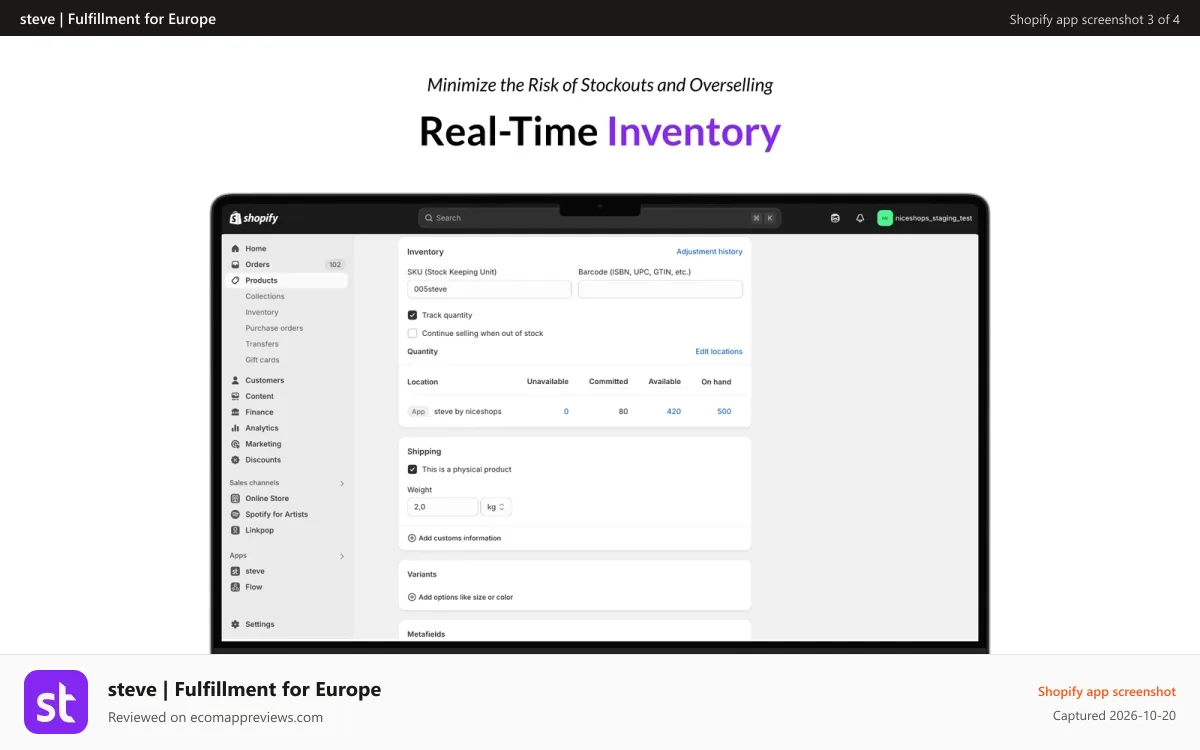Click the SKU field containing 005steve
This screenshot has height=750, width=1200.
point(489,289)
